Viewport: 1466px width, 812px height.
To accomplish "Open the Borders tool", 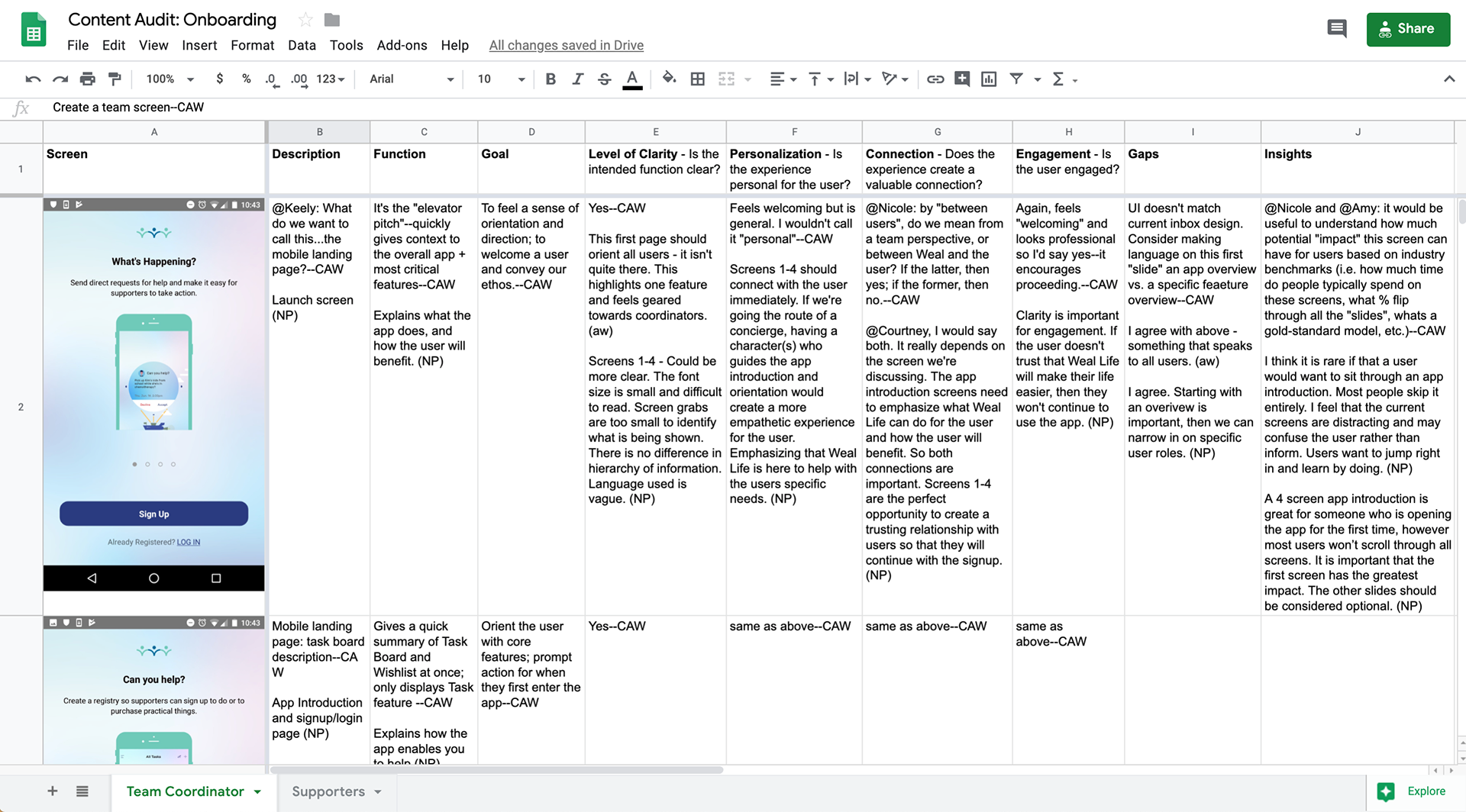I will (697, 79).
